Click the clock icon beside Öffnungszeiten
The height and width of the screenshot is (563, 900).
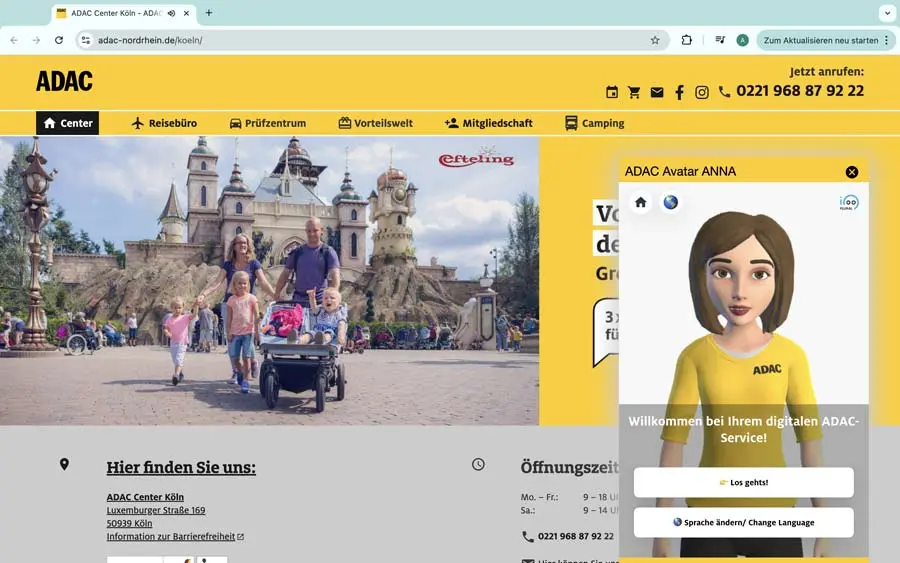(x=478, y=464)
